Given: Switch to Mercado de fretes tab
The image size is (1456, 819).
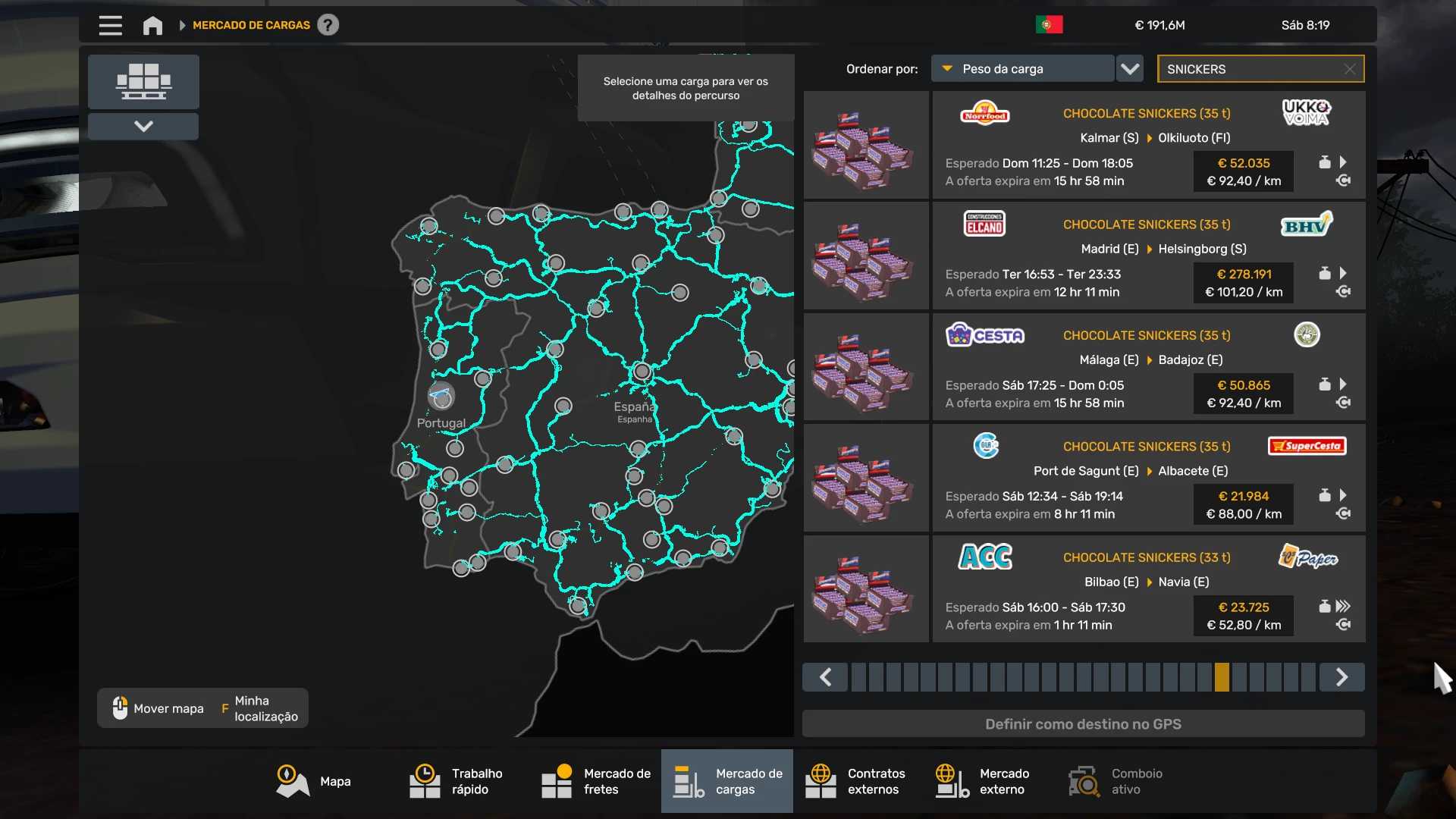Looking at the screenshot, I should point(596,781).
